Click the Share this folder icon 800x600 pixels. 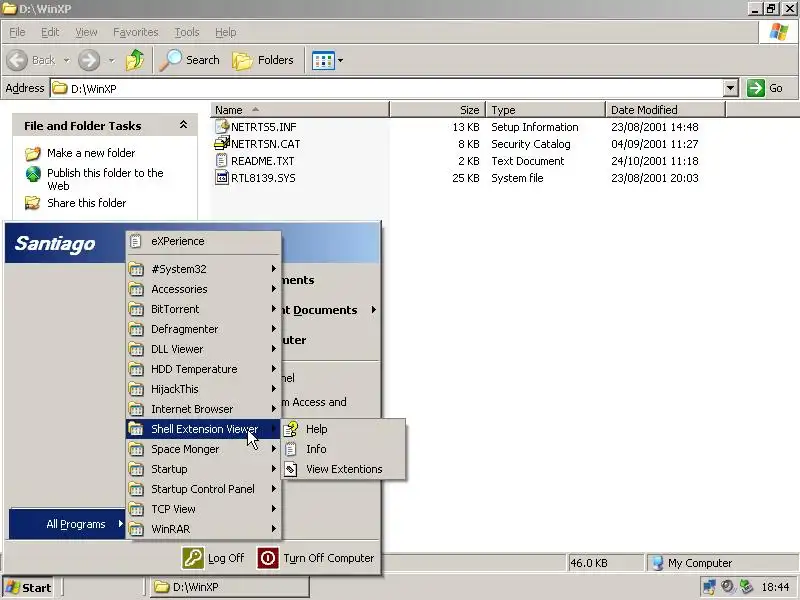pyautogui.click(x=33, y=203)
